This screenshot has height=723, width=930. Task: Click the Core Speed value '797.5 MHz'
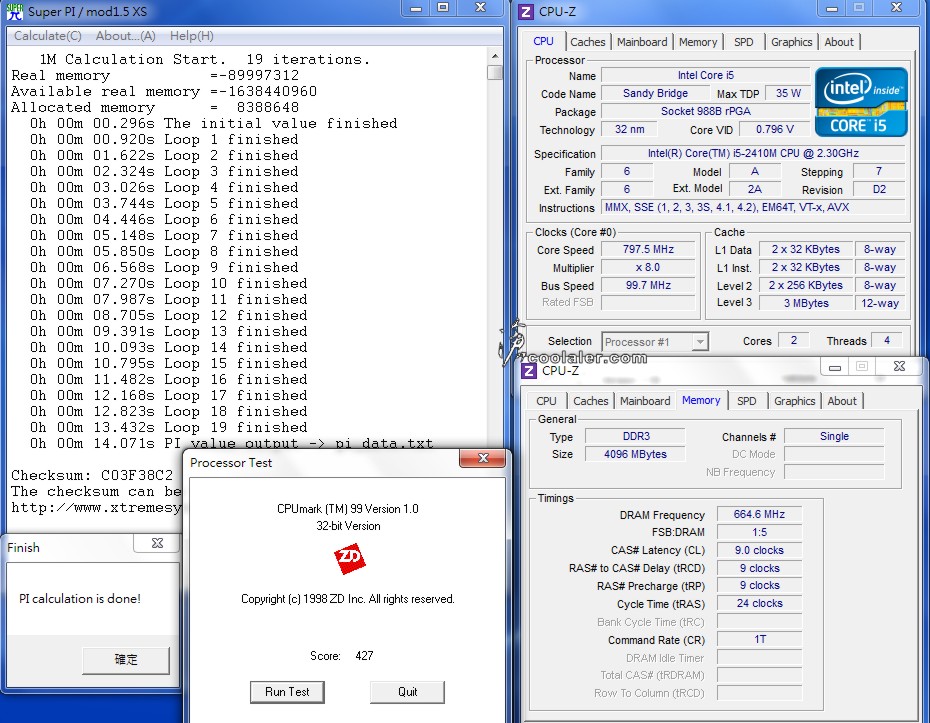click(x=648, y=249)
